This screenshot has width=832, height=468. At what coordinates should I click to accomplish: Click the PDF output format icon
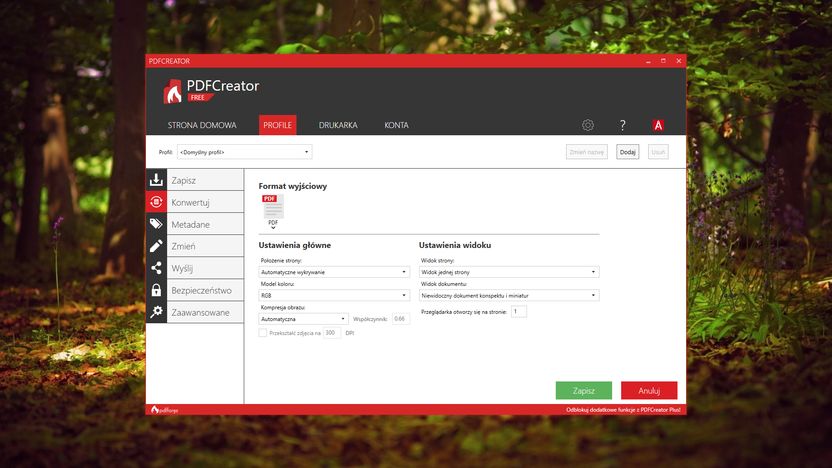point(273,206)
